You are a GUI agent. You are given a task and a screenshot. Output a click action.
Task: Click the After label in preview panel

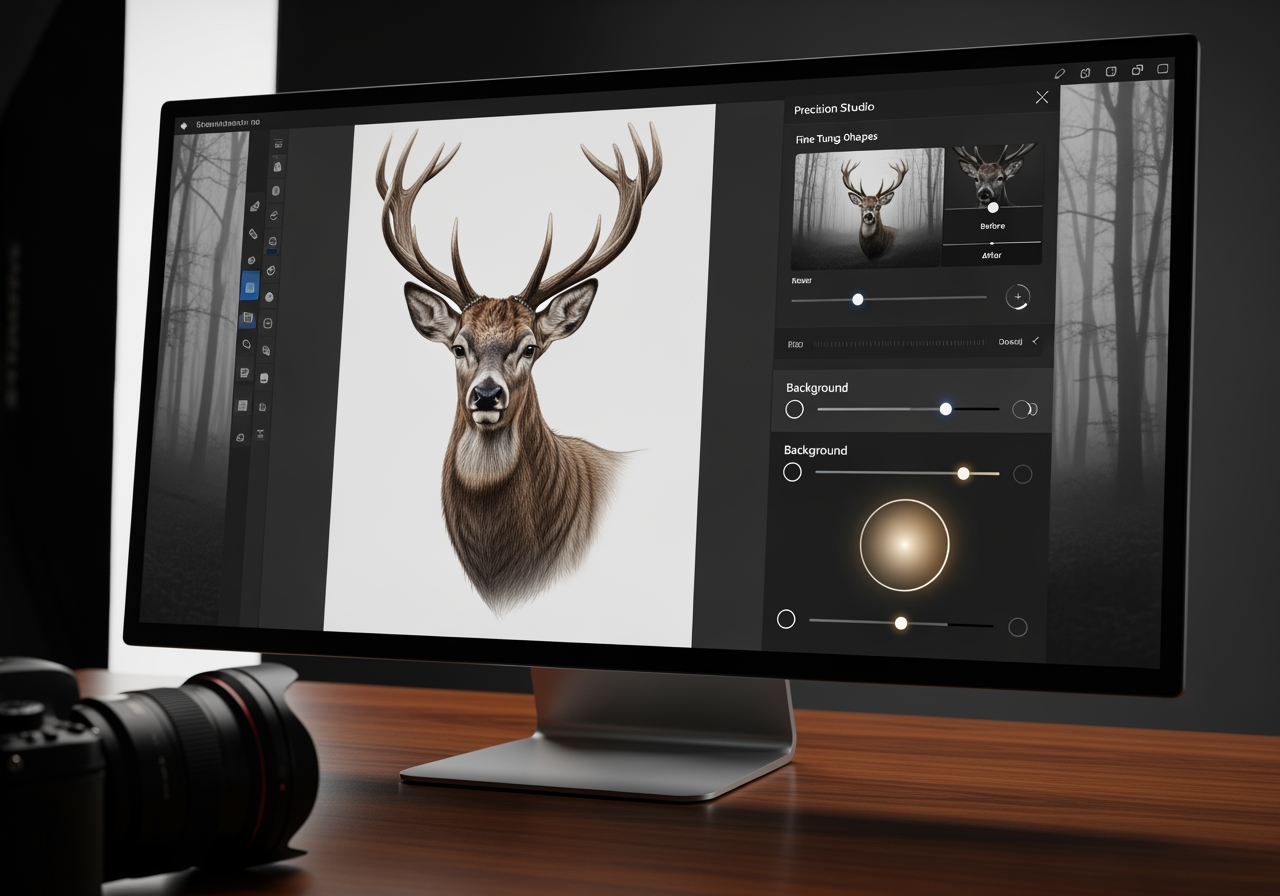coord(991,255)
